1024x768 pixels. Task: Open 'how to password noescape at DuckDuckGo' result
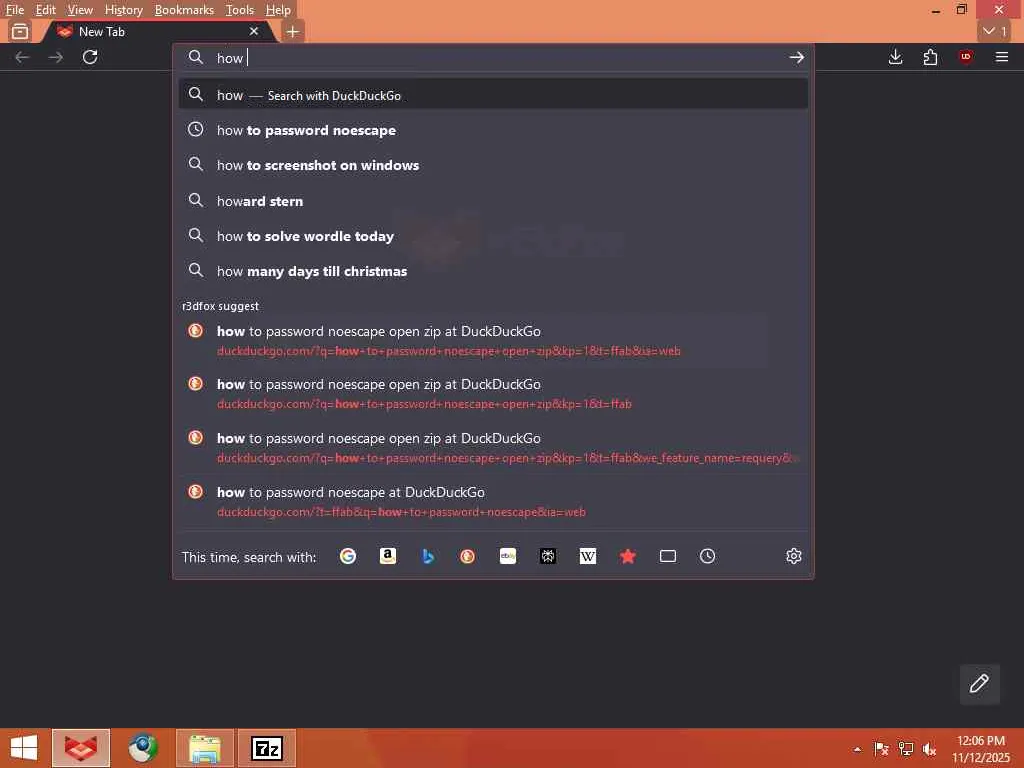click(x=493, y=502)
